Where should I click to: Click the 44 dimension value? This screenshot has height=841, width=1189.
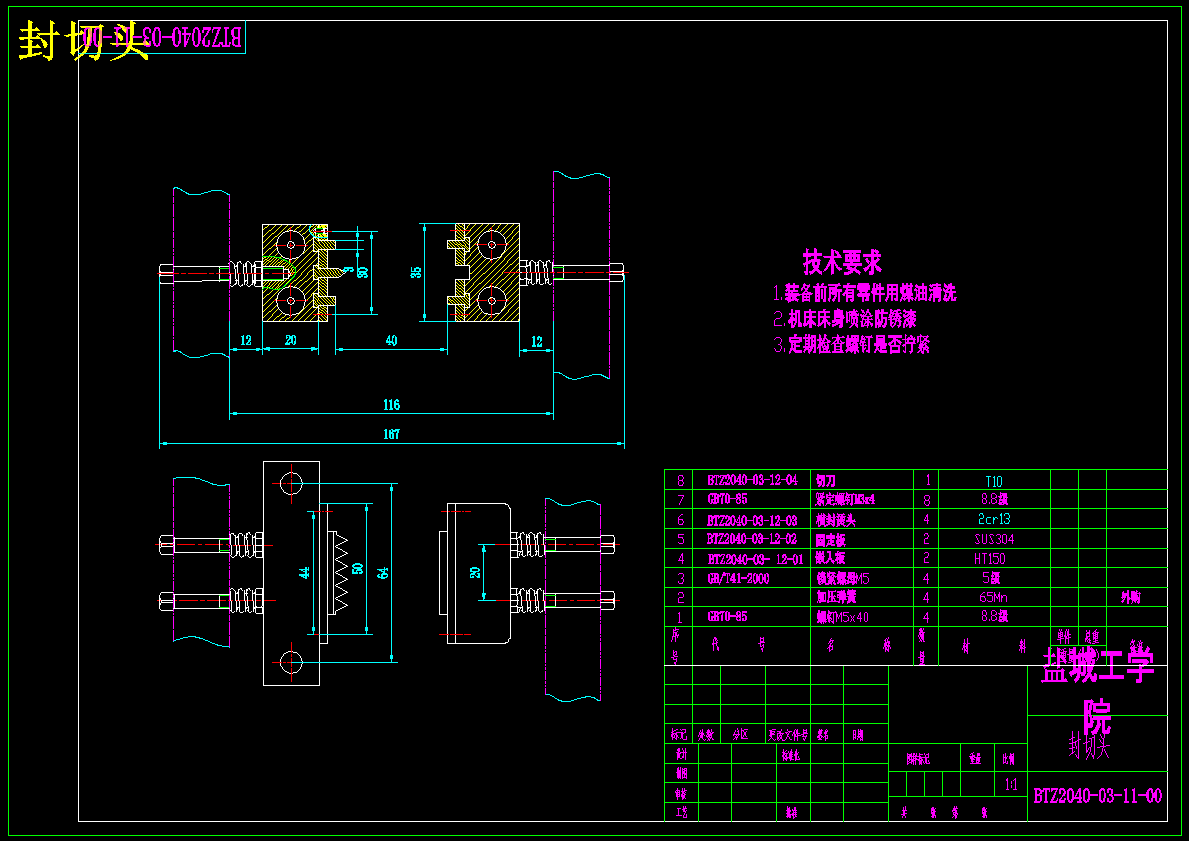tap(304, 573)
